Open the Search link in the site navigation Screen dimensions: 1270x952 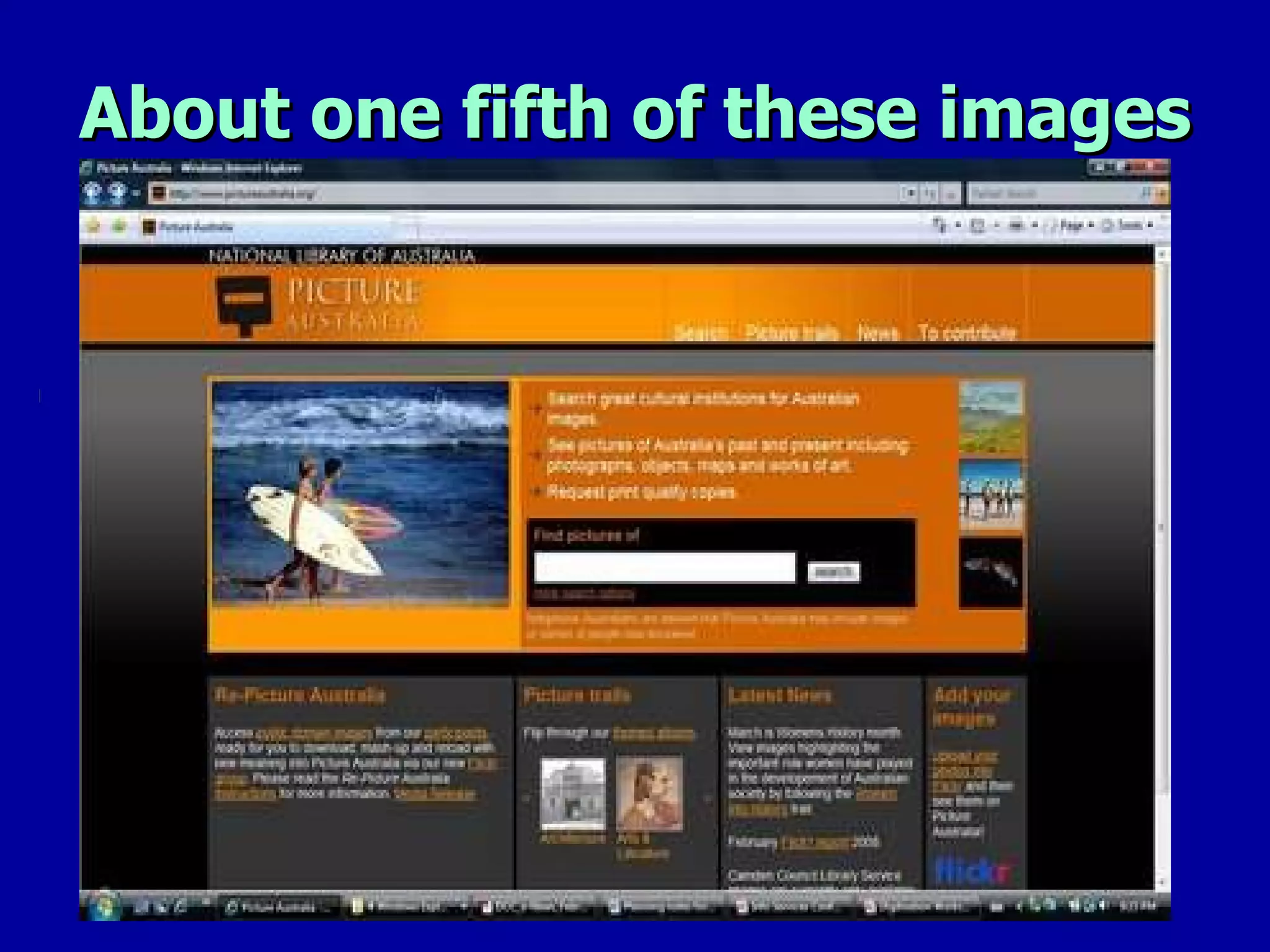tap(701, 333)
